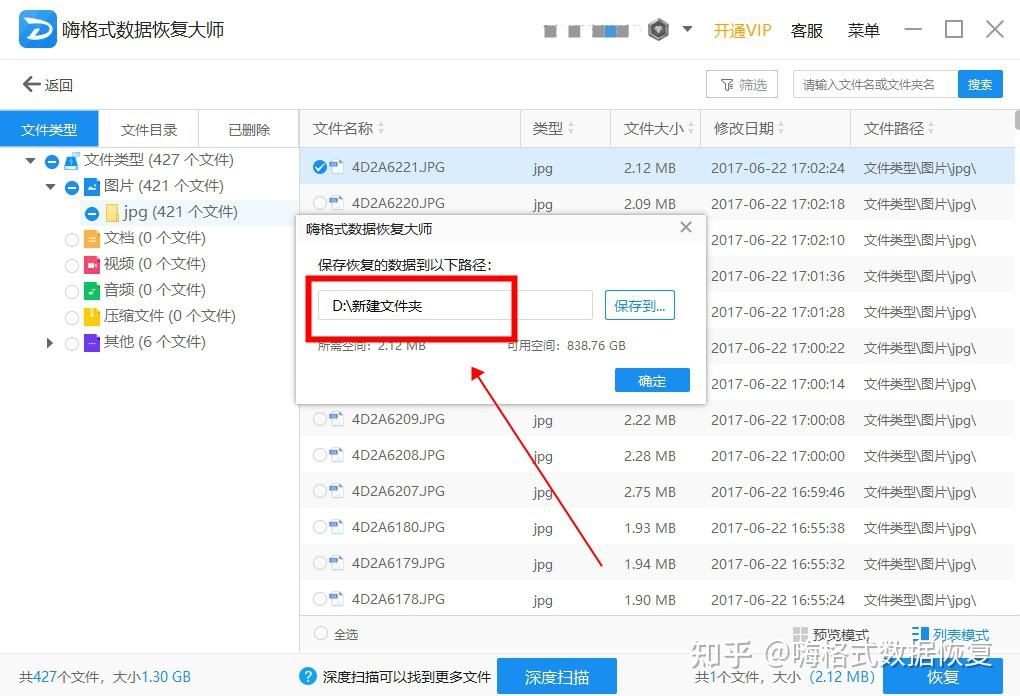Toggle 图片 (421 个文件) checkbox

[x=72, y=188]
